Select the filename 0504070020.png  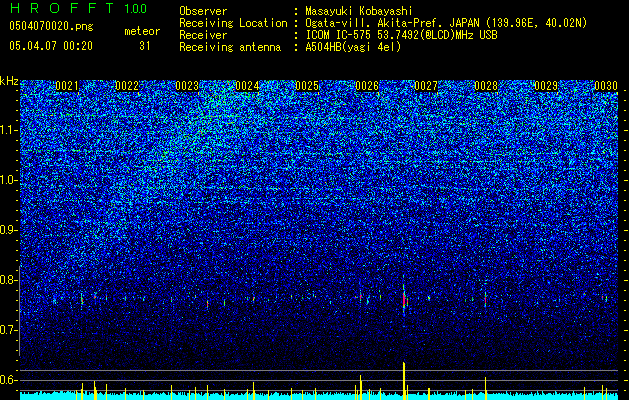click(51, 26)
